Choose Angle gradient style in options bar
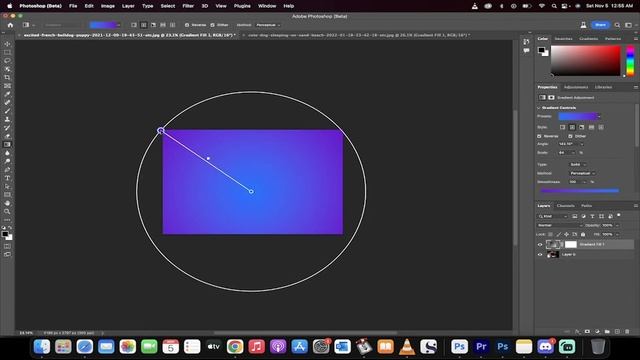 pyautogui.click(x=153, y=25)
